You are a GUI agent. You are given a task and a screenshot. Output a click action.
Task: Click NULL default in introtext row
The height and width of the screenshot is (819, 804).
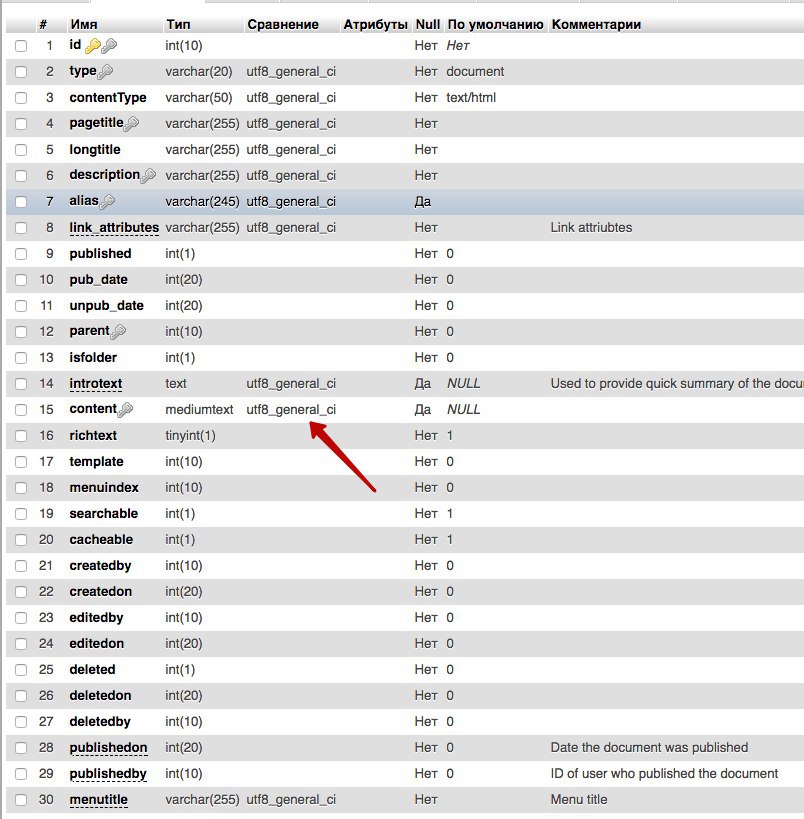(x=463, y=384)
